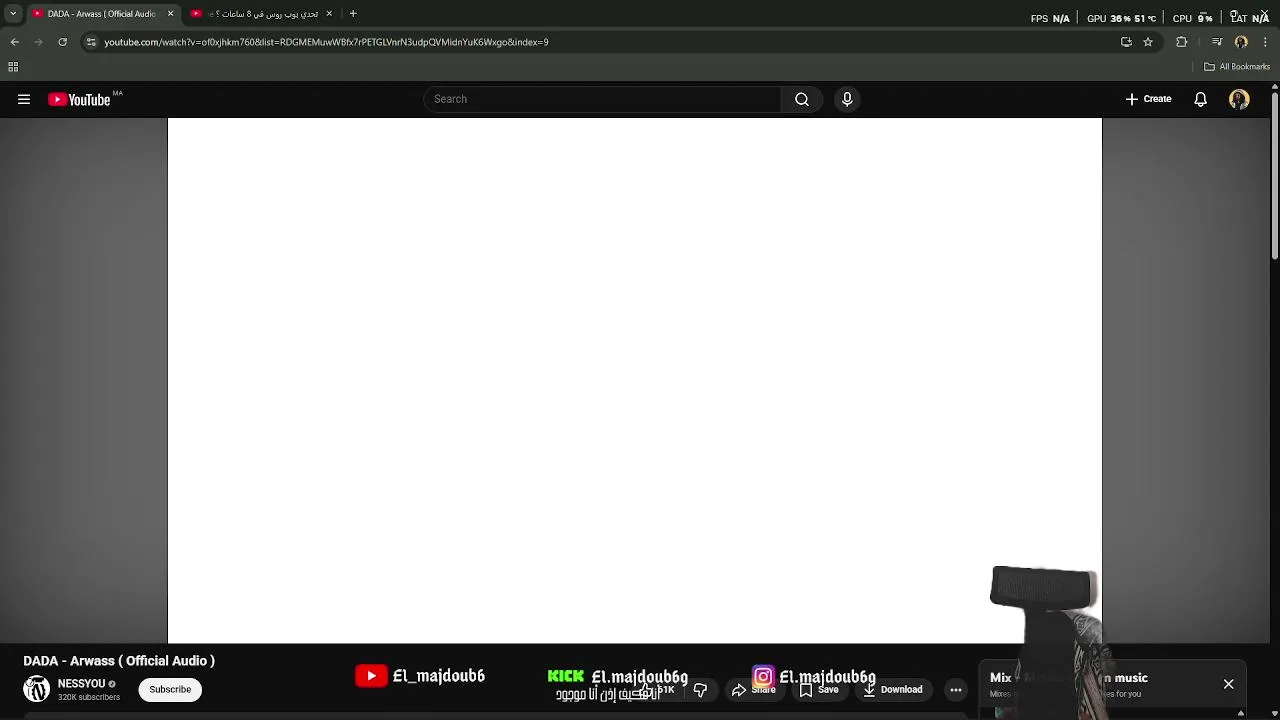
Task: Open the NESSYOU channel name link
Action: click(81, 684)
